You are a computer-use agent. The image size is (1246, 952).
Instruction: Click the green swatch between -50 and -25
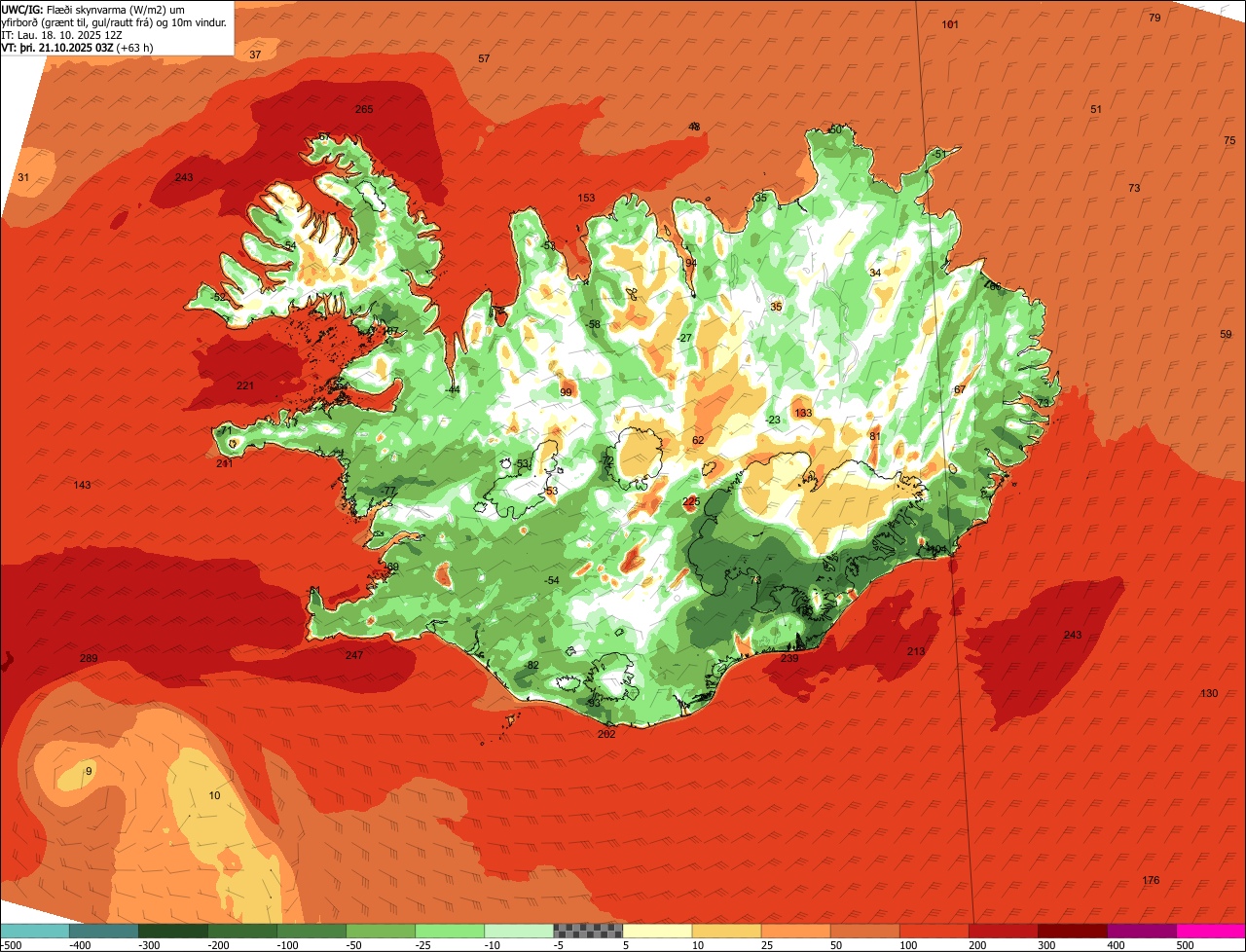pyautogui.click(x=382, y=931)
